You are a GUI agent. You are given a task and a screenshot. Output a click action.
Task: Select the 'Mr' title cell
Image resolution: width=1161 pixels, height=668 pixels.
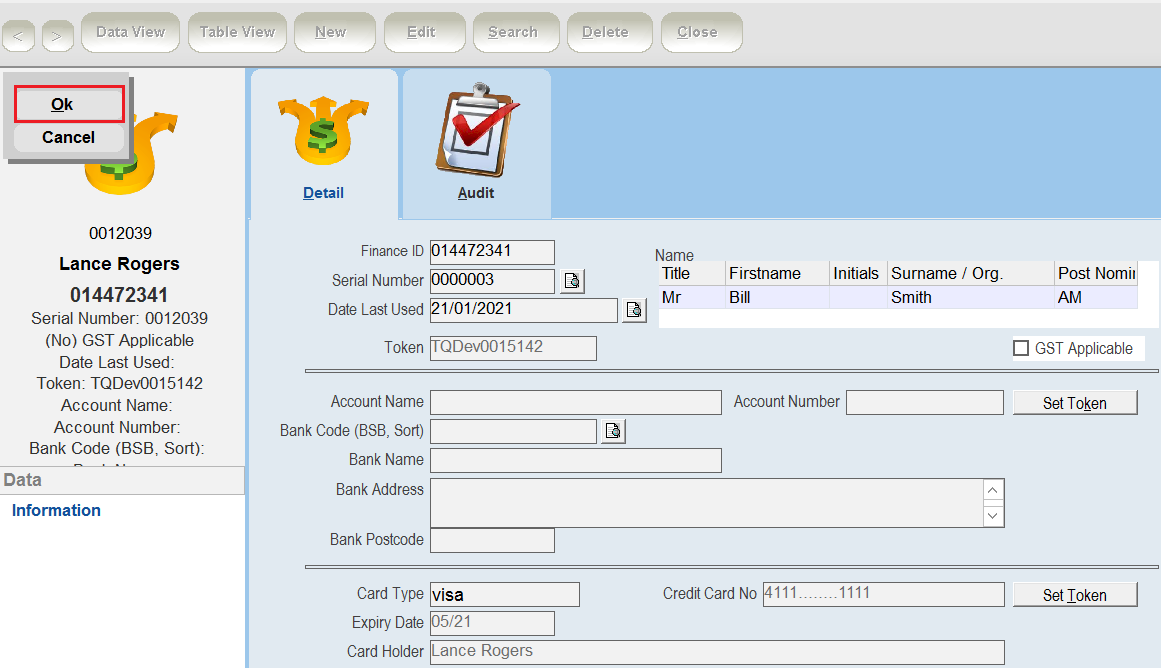tap(692, 297)
